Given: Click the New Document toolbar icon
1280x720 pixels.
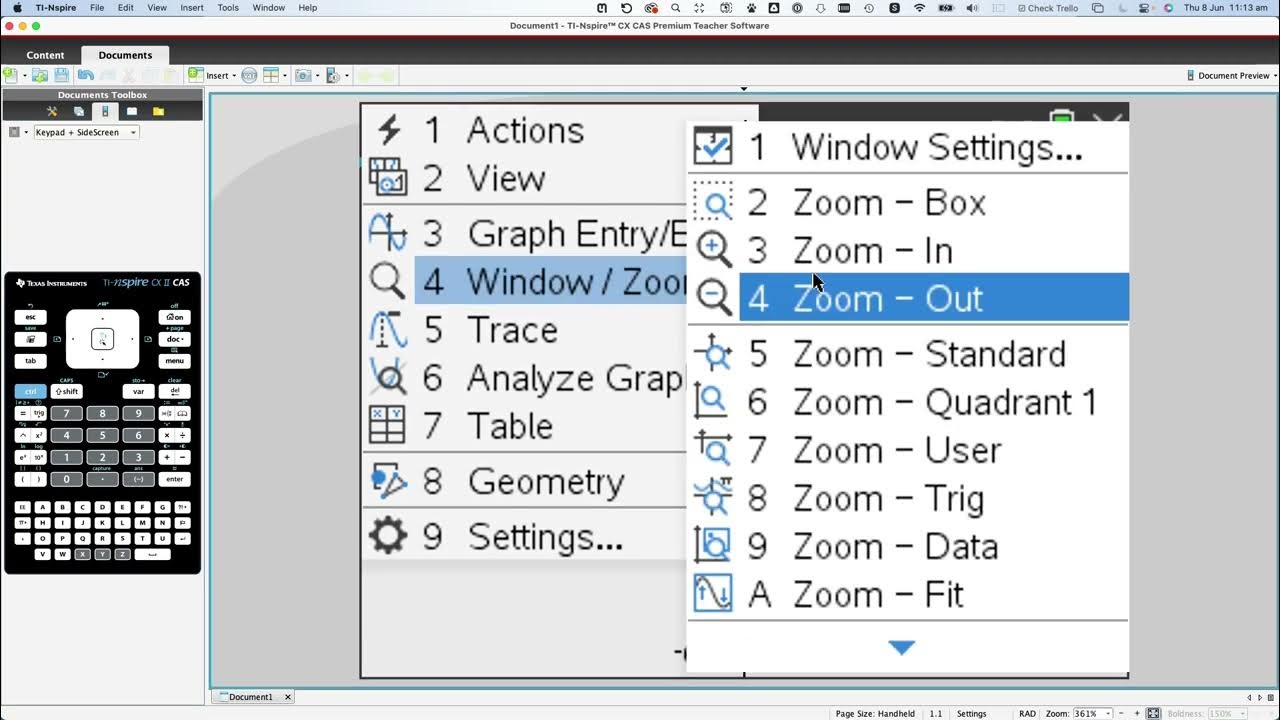Looking at the screenshot, I should (10, 75).
